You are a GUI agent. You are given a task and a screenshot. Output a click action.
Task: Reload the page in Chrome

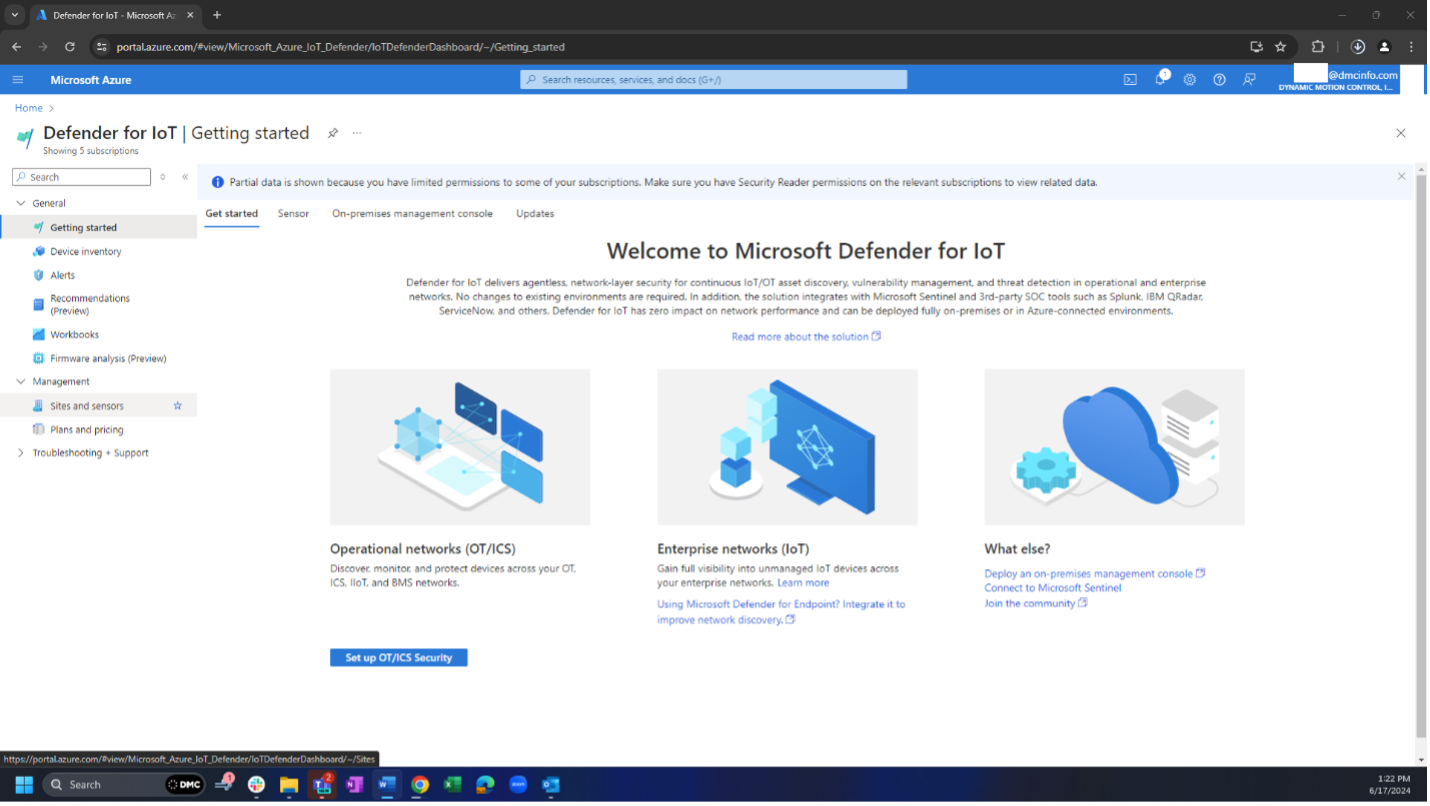pyautogui.click(x=70, y=47)
